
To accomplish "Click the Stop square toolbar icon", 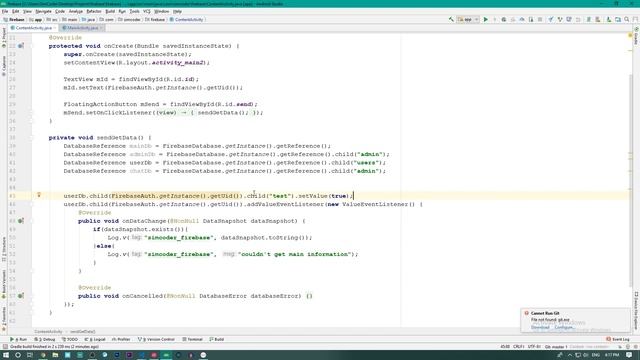I will point(540,19).
